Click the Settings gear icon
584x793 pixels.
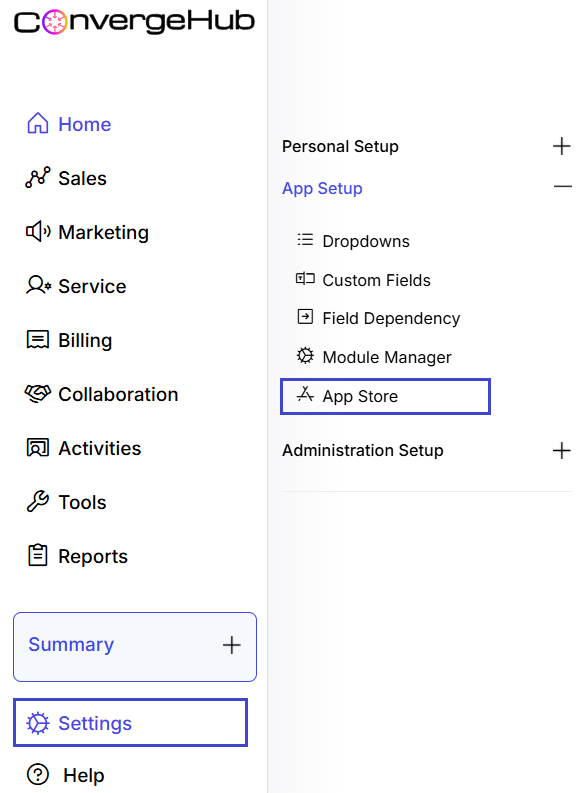pyautogui.click(x=38, y=723)
